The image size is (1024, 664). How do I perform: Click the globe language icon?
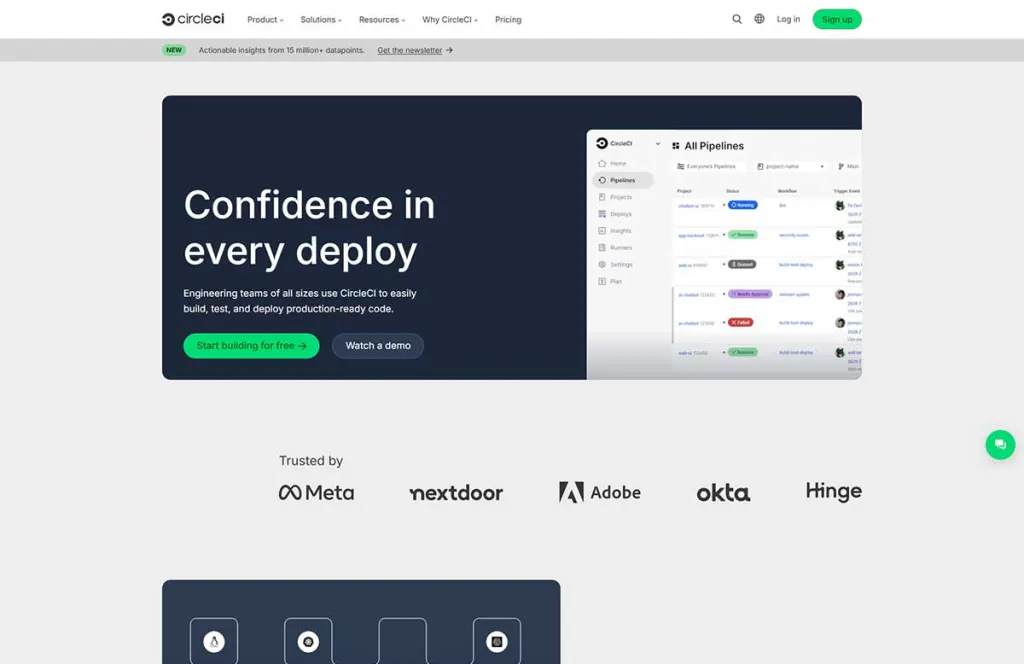point(759,19)
